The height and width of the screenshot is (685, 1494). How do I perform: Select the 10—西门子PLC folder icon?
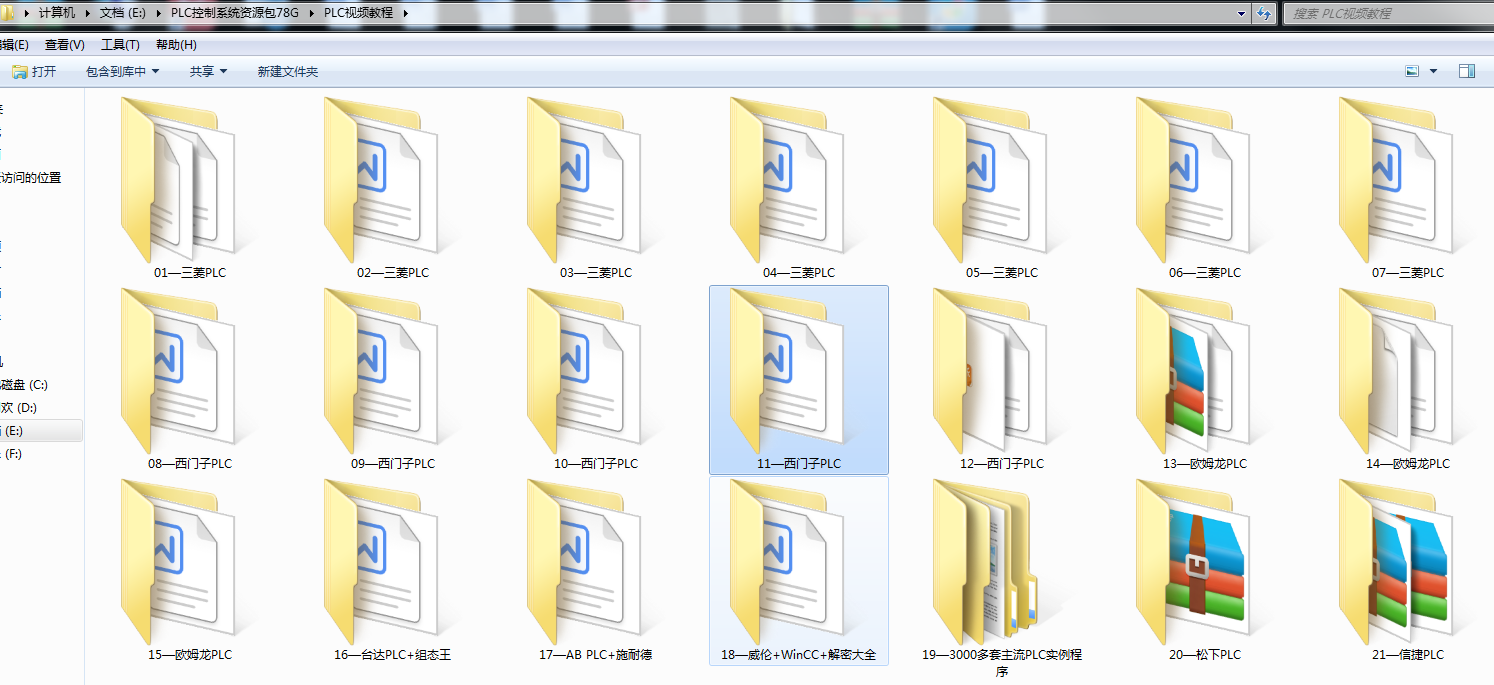(x=584, y=369)
